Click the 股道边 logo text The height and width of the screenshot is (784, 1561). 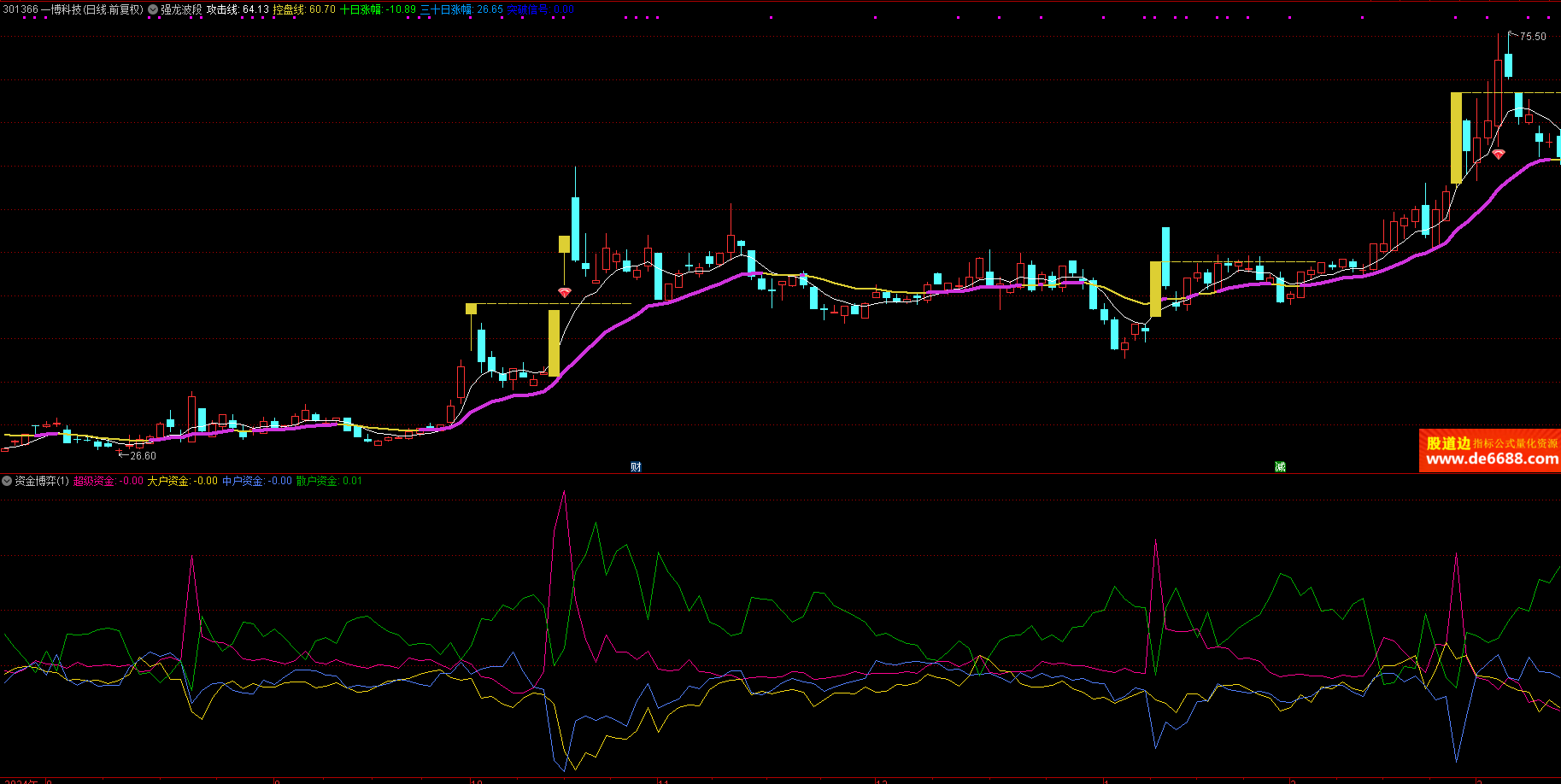coord(1448,442)
